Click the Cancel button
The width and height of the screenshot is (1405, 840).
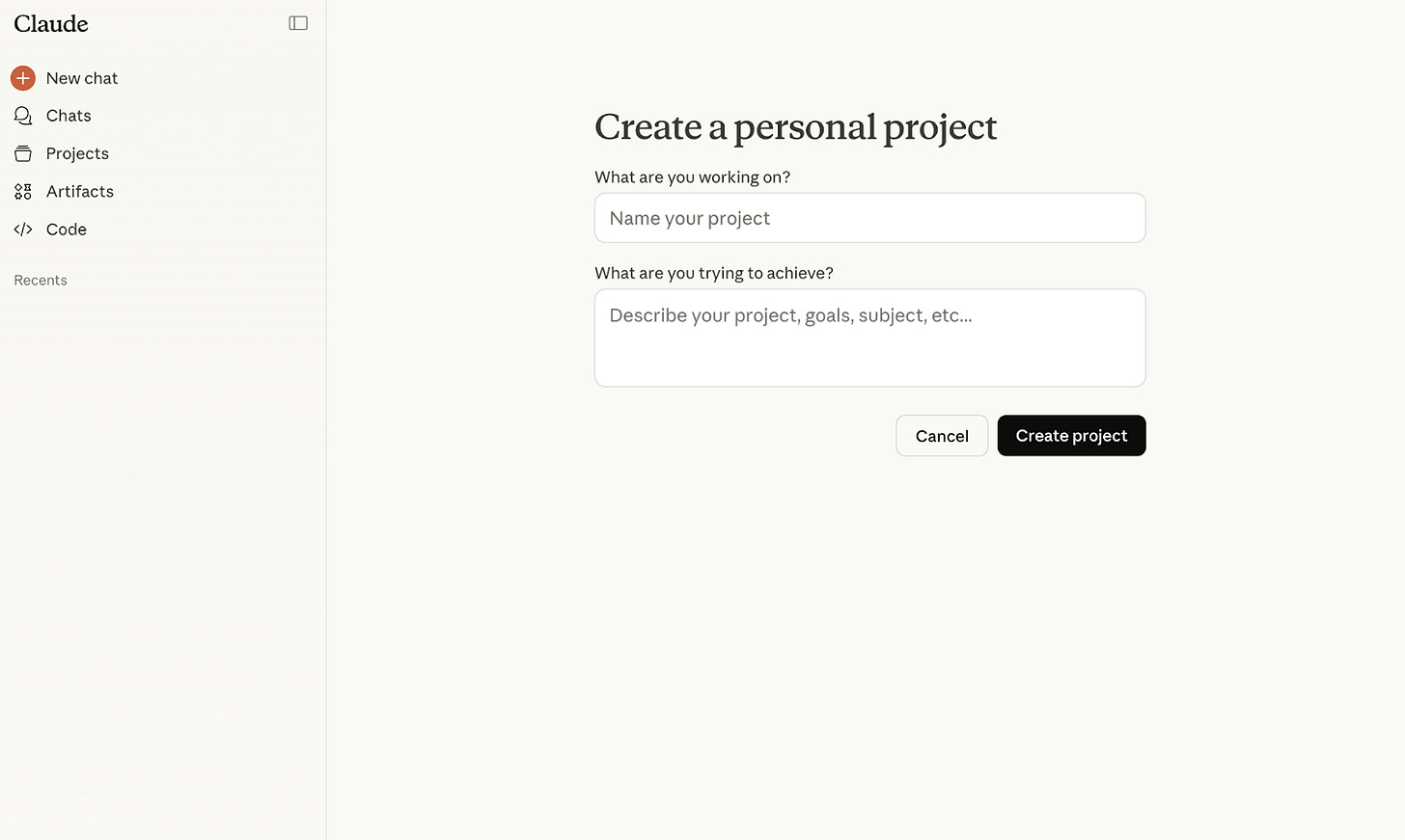pyautogui.click(x=942, y=436)
